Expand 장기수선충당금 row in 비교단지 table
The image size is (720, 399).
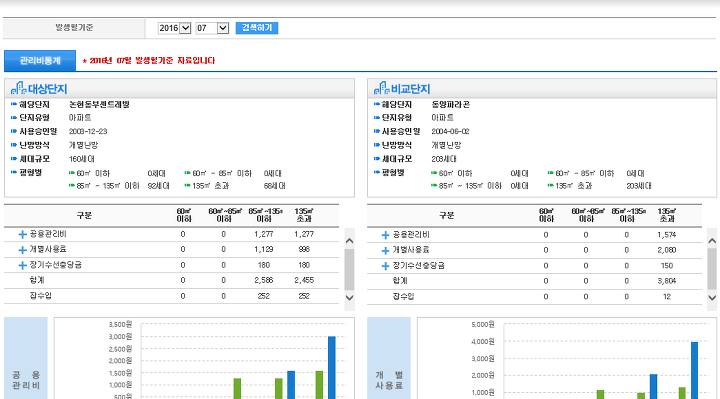click(x=385, y=266)
